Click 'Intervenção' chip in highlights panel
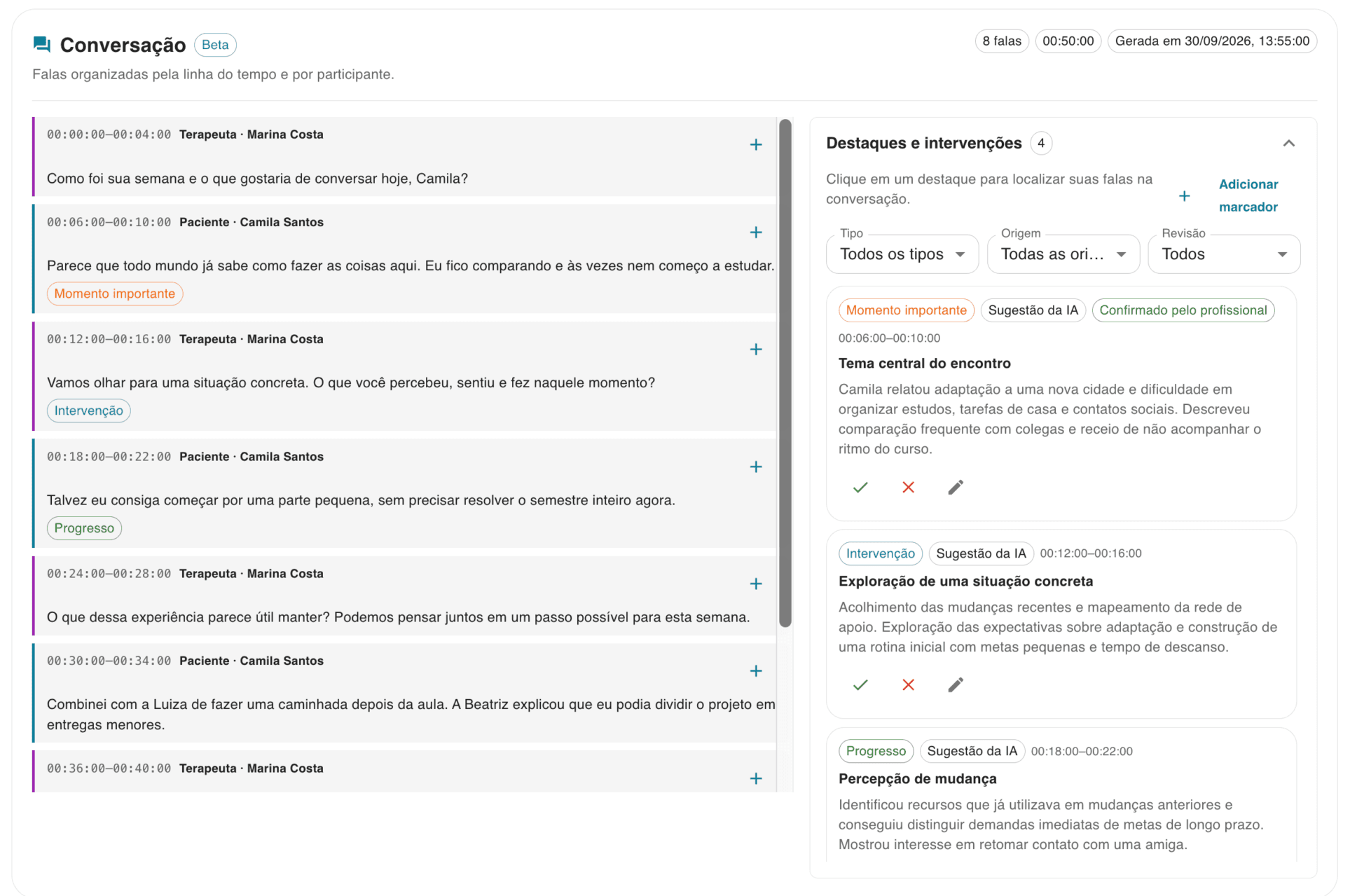This screenshot has height=896, width=1350. 880,553
